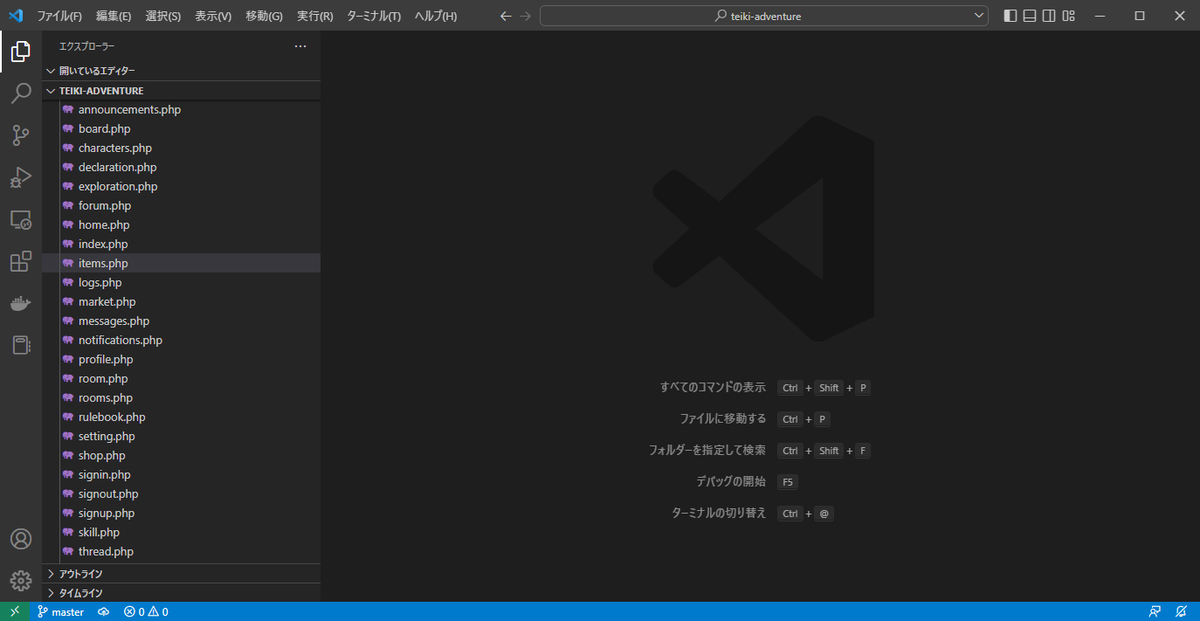Open forum.php file
Image resolution: width=1200 pixels, height=621 pixels.
coord(181,206)
